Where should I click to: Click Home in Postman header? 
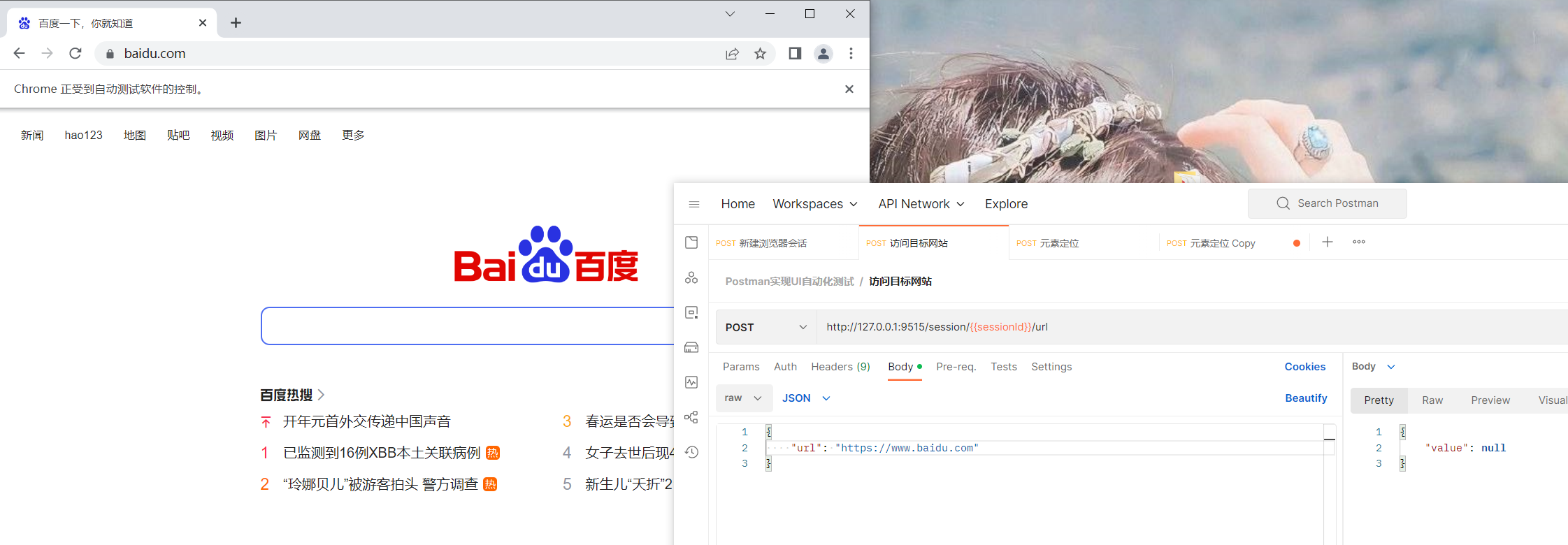tap(738, 204)
